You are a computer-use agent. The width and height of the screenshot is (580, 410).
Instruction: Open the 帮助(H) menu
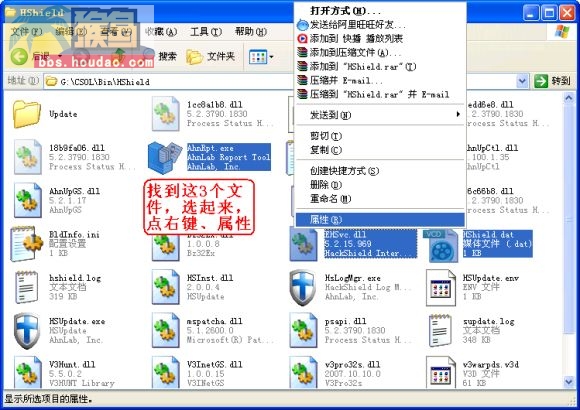250,32
